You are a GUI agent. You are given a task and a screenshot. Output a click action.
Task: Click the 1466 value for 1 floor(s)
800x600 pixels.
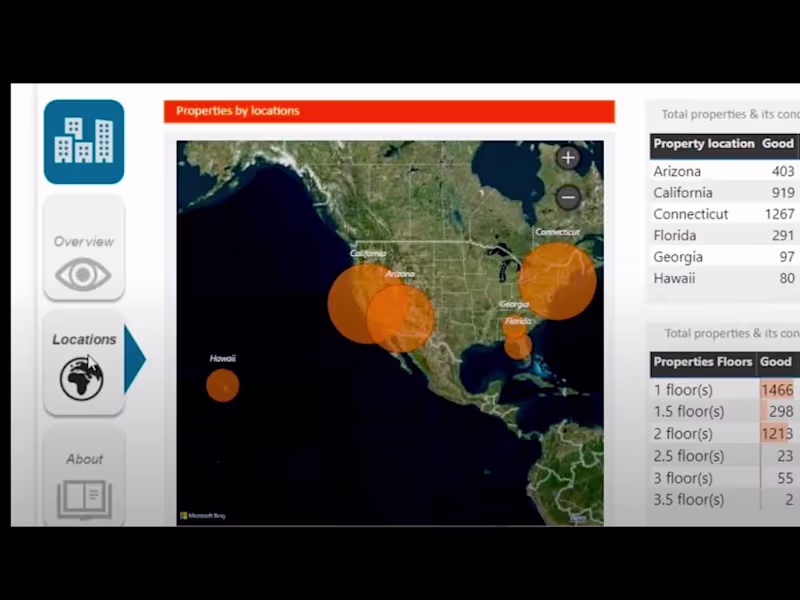(778, 390)
